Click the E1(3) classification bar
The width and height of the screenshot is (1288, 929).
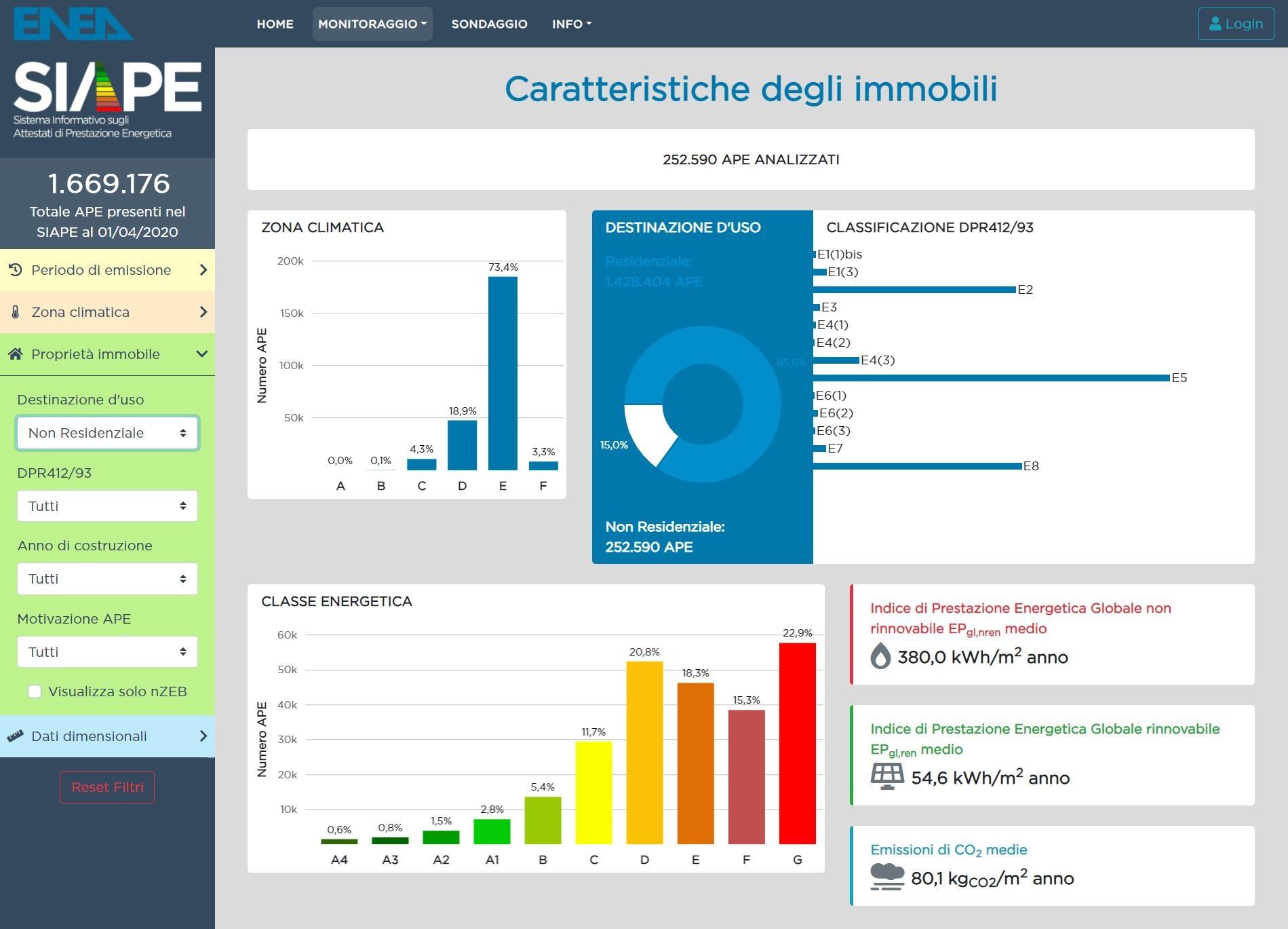pos(819,272)
